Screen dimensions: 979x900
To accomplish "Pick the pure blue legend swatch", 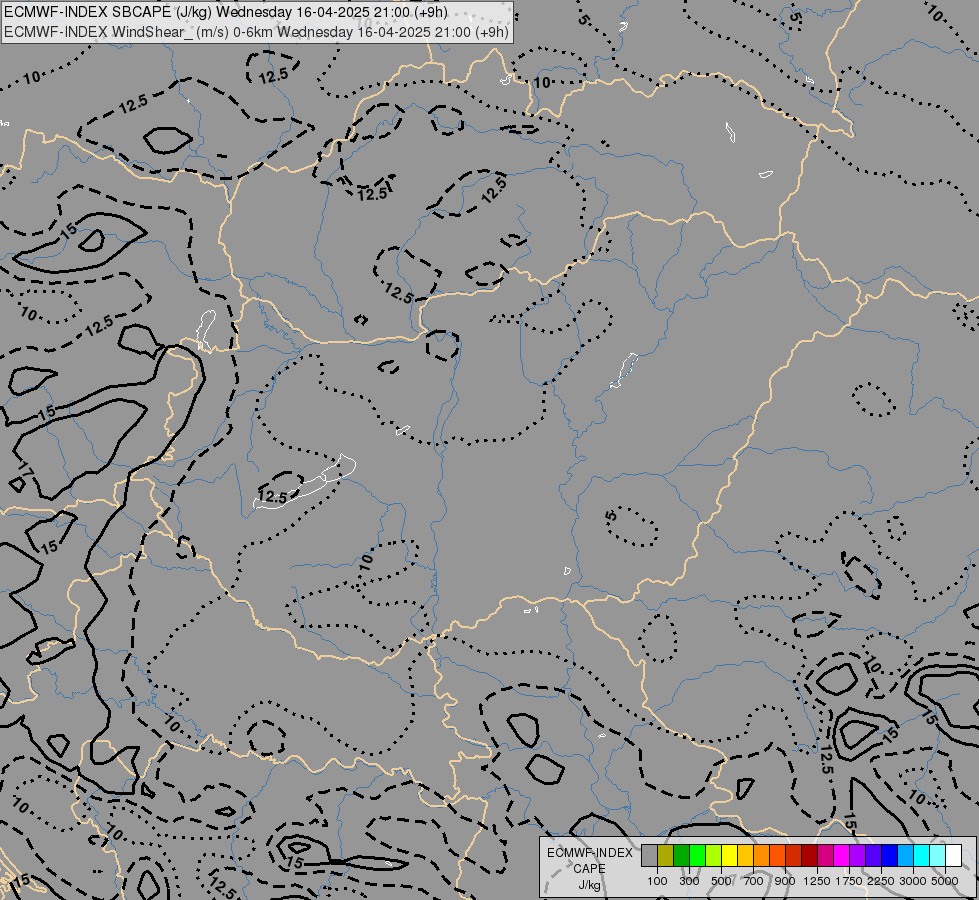I will [x=890, y=855].
